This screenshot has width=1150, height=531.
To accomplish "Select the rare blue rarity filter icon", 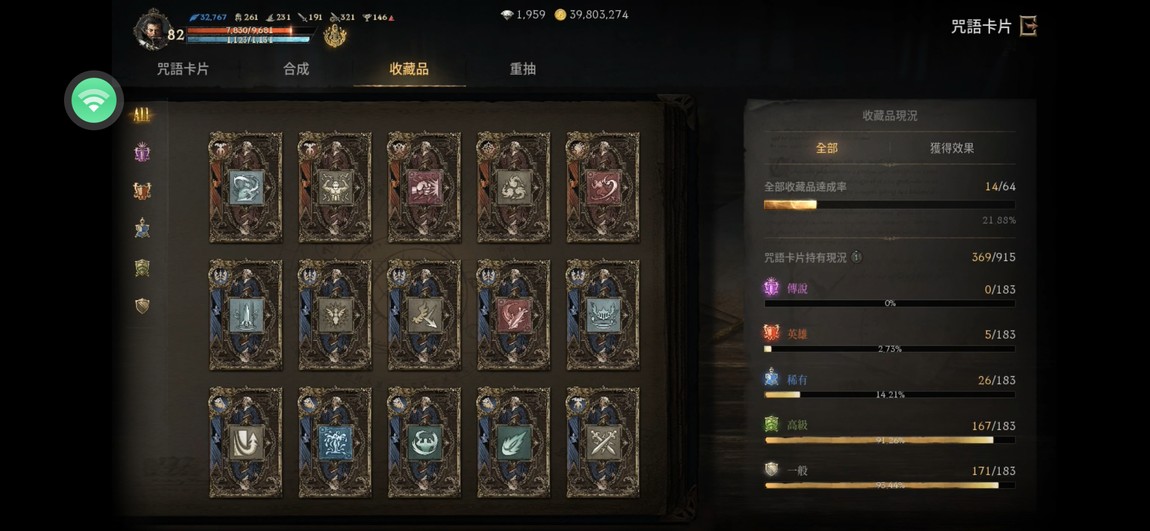I will (142, 229).
